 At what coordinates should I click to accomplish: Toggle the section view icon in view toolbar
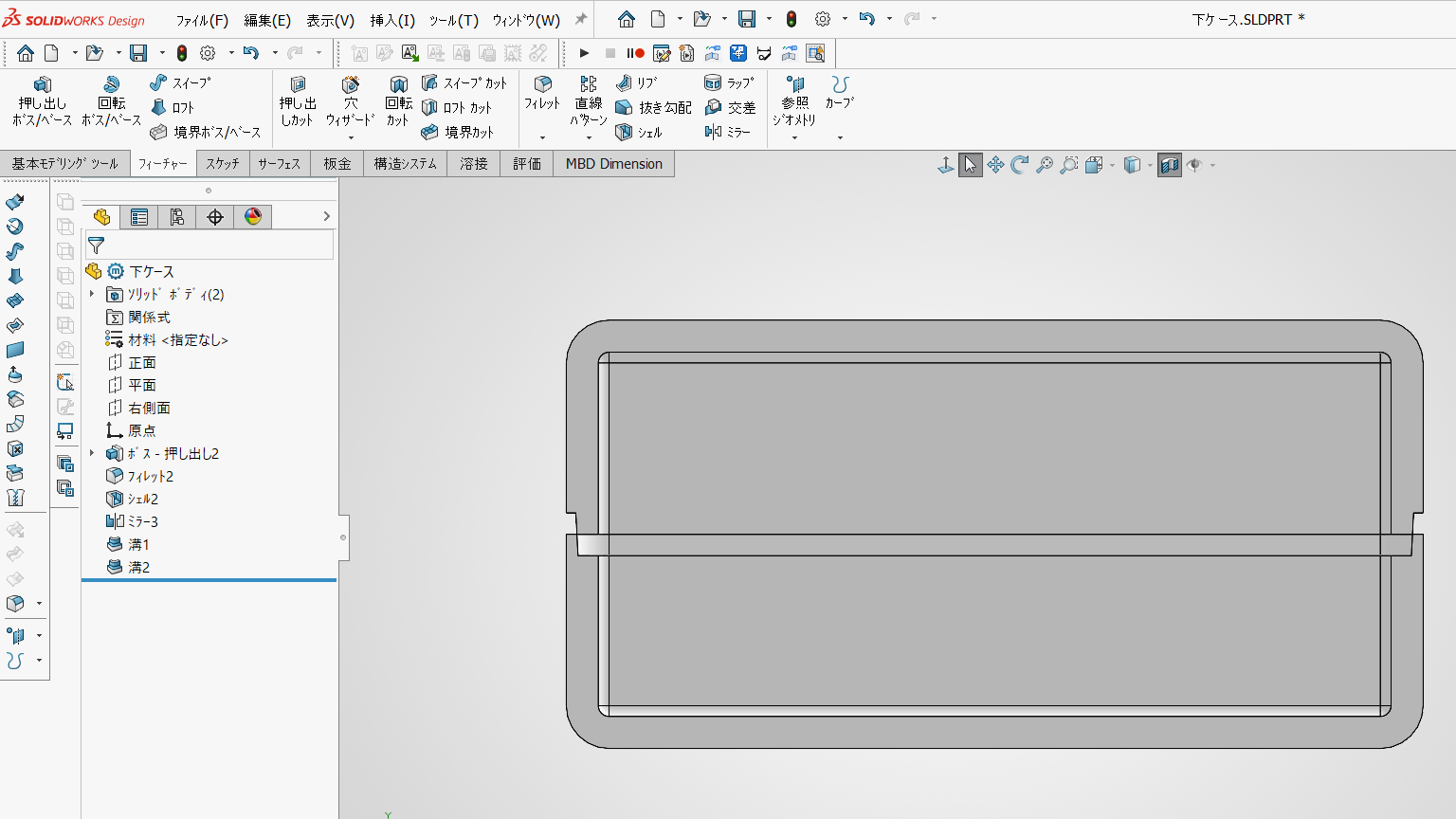(1170, 165)
